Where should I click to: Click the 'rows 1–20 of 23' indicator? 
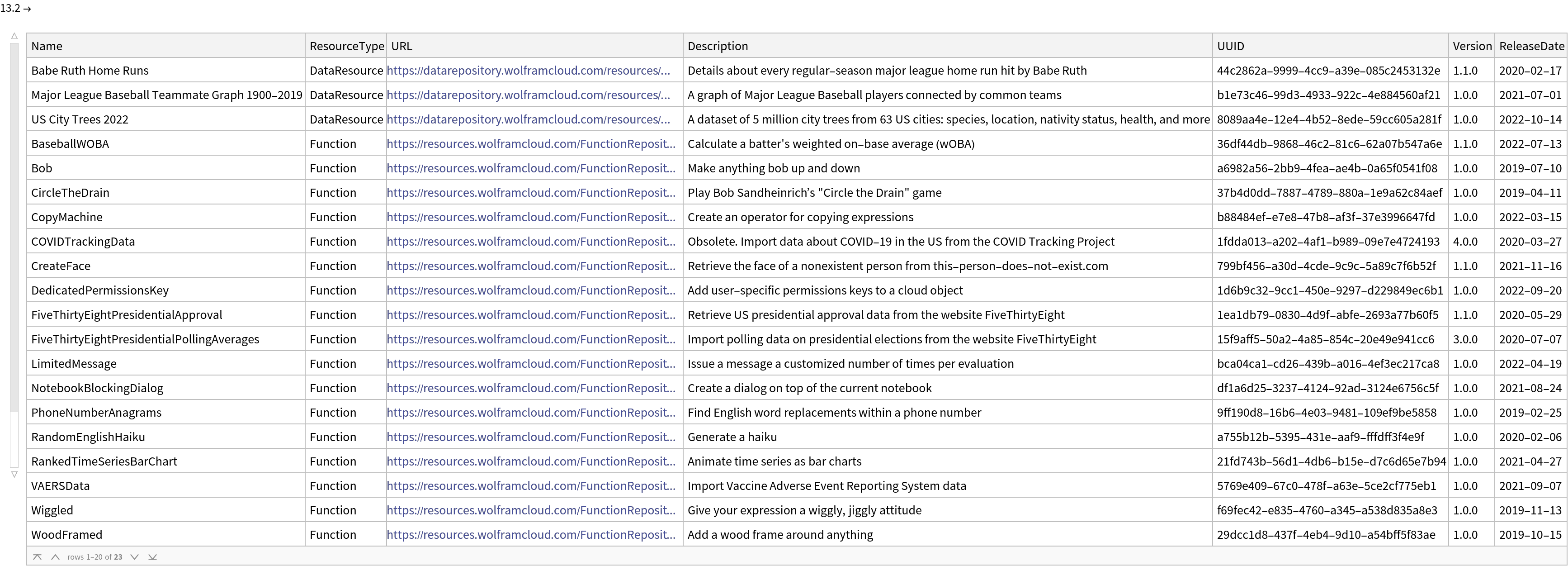pos(95,557)
